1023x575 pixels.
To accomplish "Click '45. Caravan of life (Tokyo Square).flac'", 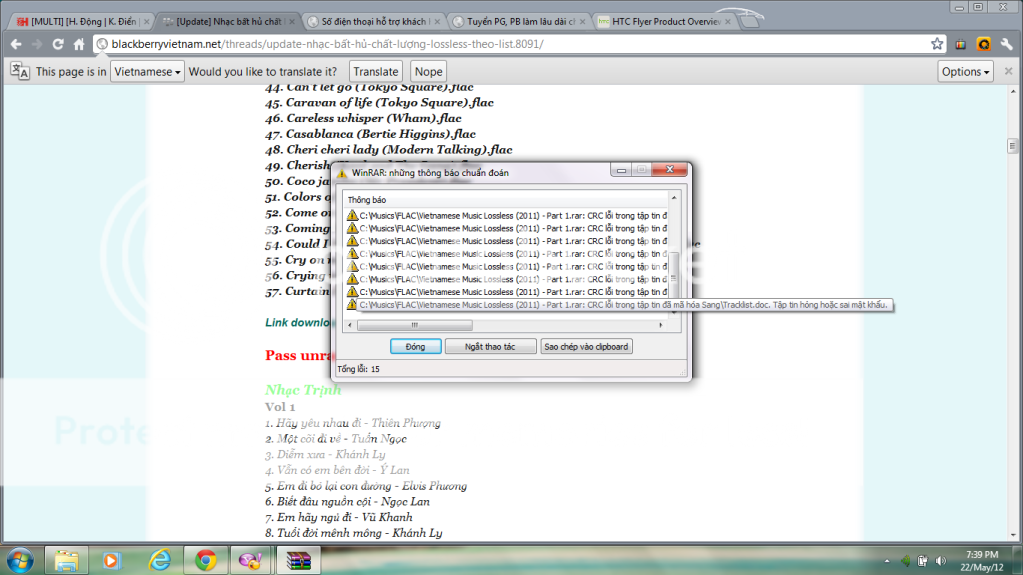I will coord(379,102).
